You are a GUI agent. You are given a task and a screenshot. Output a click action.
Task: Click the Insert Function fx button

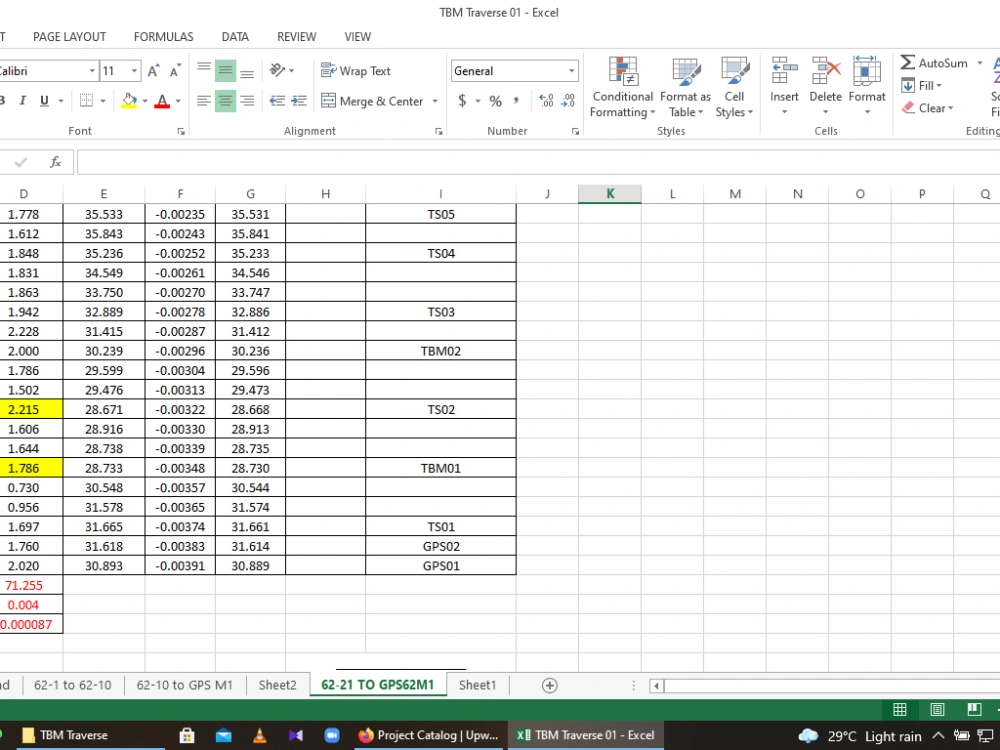click(x=55, y=162)
